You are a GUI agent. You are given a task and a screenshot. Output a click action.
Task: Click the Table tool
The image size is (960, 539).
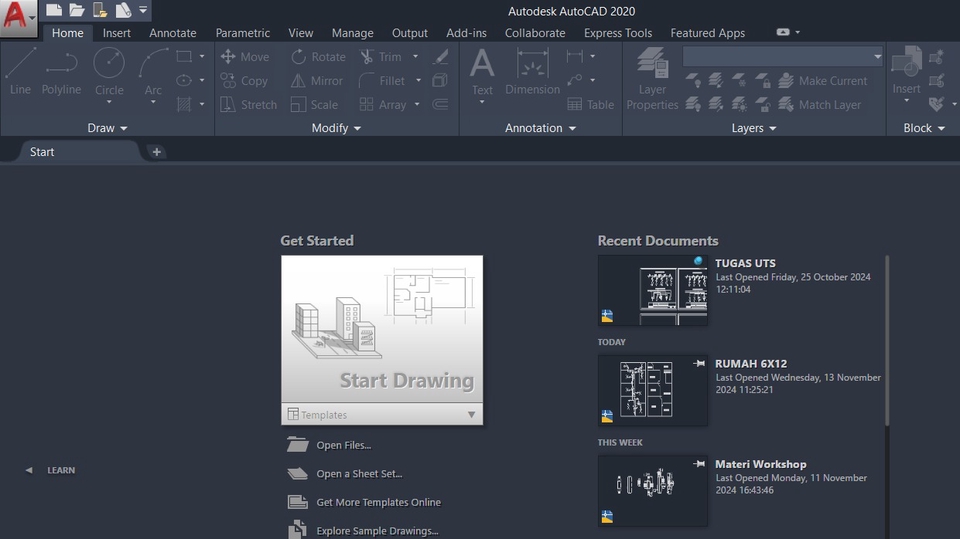591,105
